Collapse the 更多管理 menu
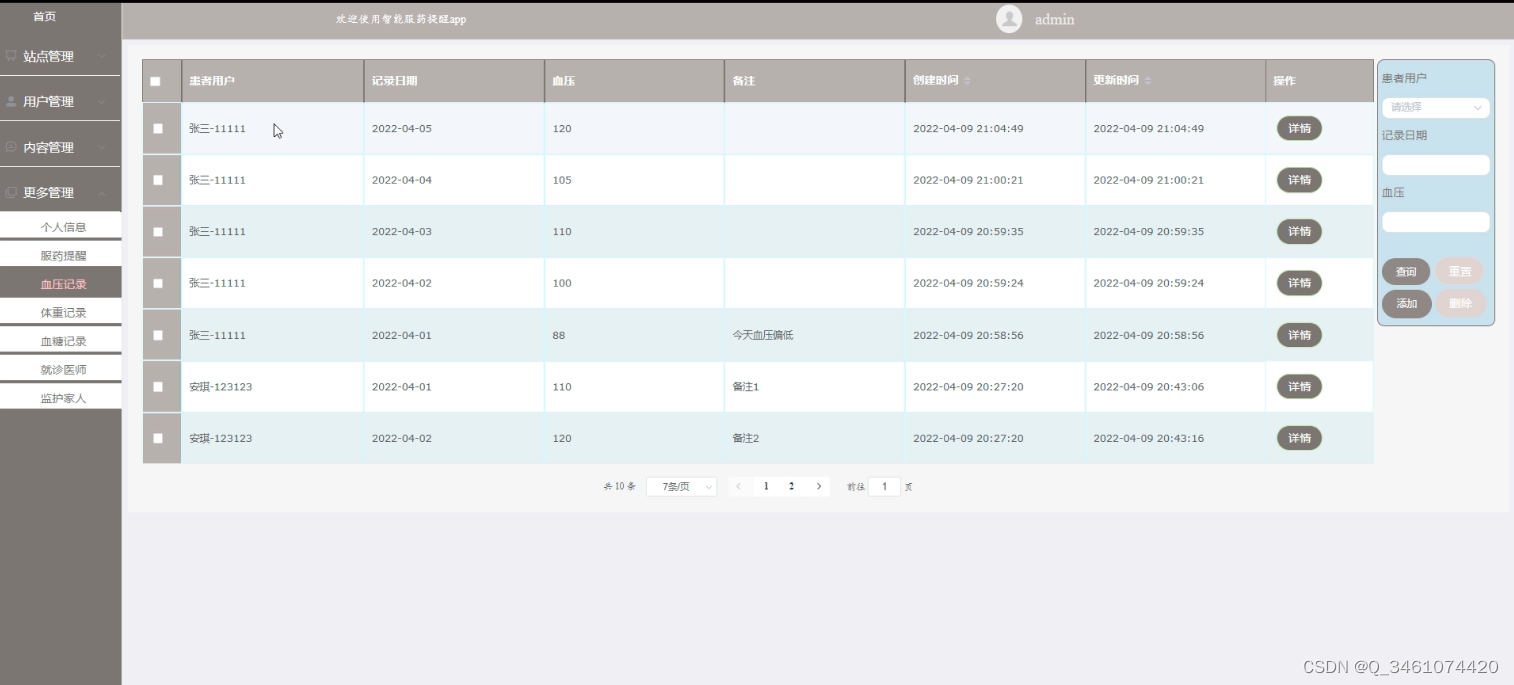The height and width of the screenshot is (685, 1514). click(x=60, y=192)
